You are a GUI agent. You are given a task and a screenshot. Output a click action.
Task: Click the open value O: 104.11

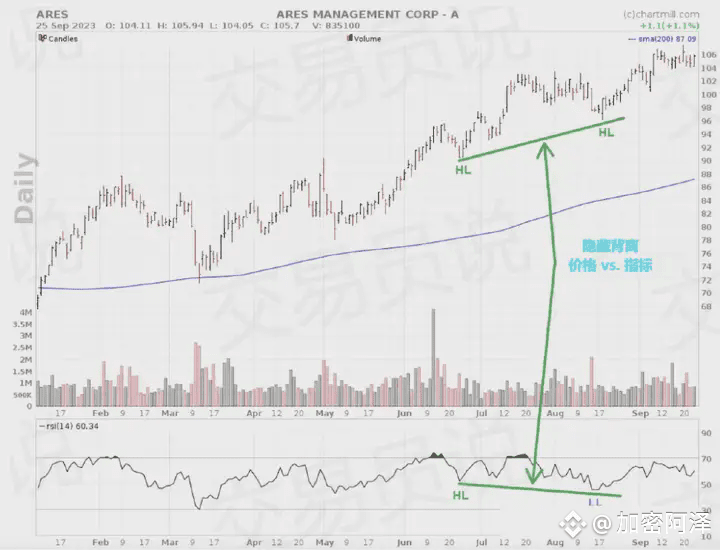[128, 26]
